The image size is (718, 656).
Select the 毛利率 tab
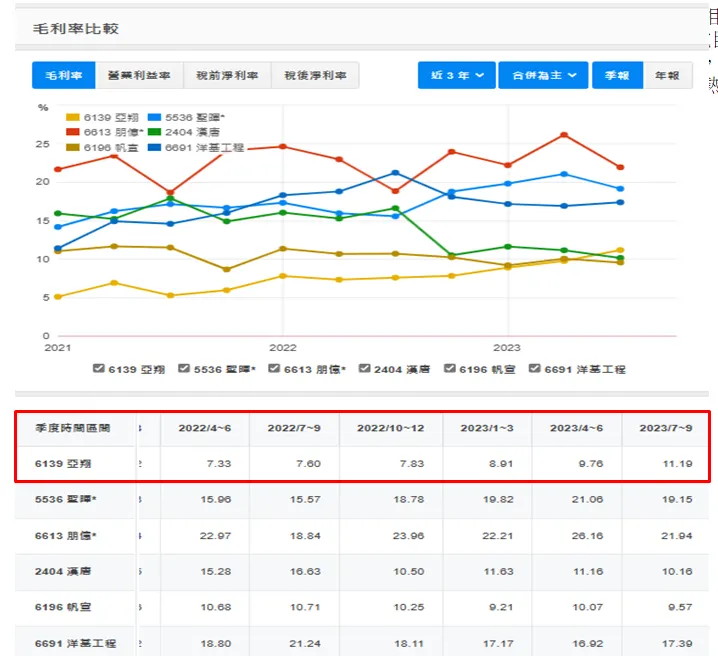(64, 75)
